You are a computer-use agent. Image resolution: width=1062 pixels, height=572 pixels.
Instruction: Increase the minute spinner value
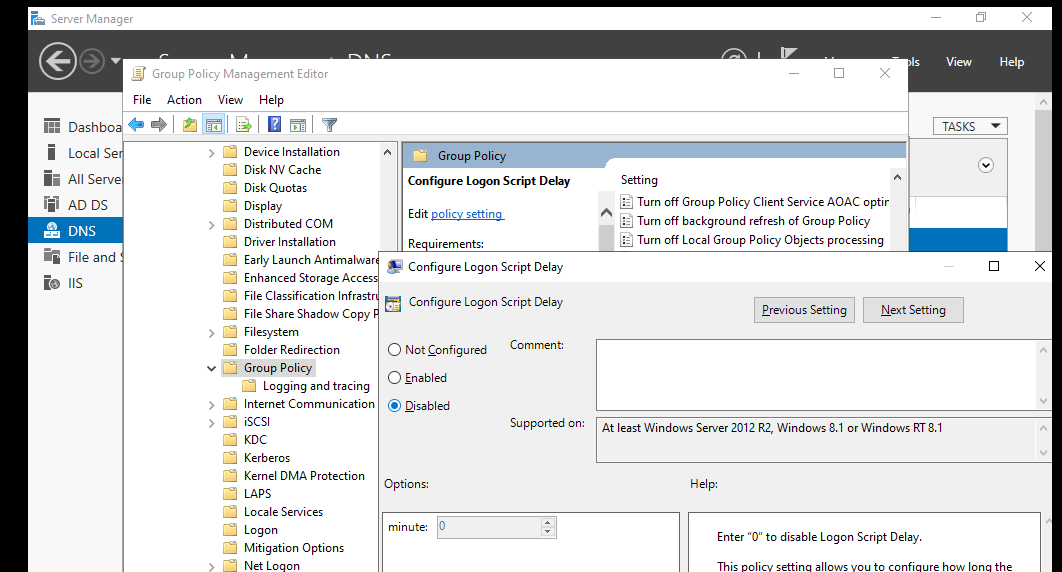tap(547, 523)
